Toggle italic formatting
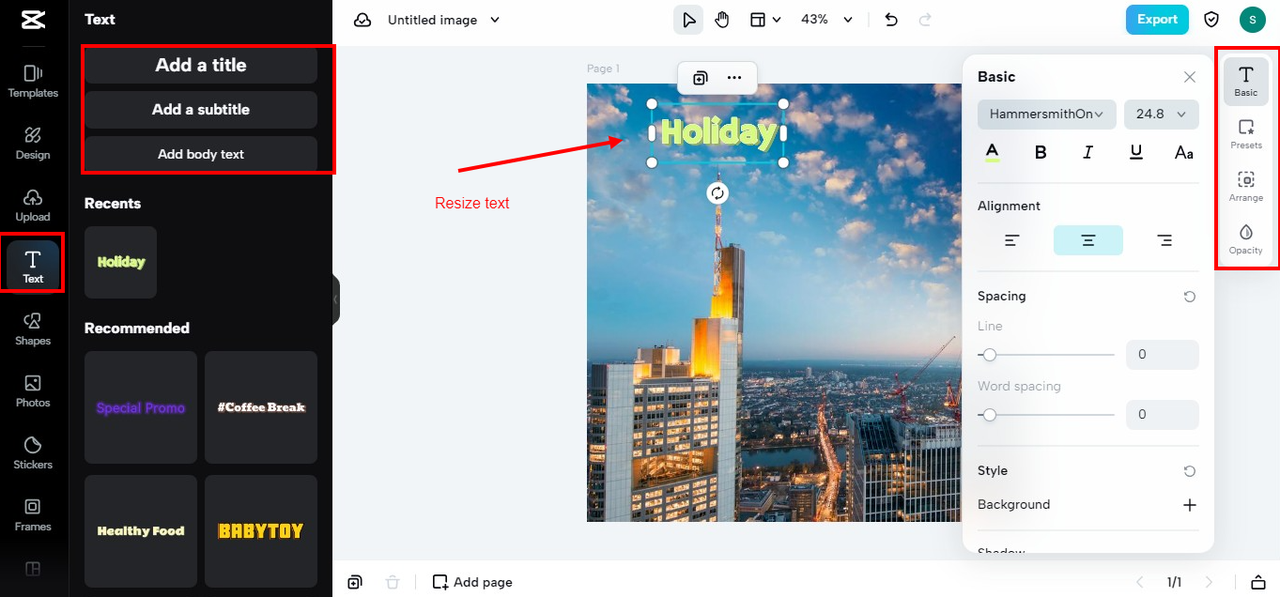The height and width of the screenshot is (597, 1280). (1088, 152)
